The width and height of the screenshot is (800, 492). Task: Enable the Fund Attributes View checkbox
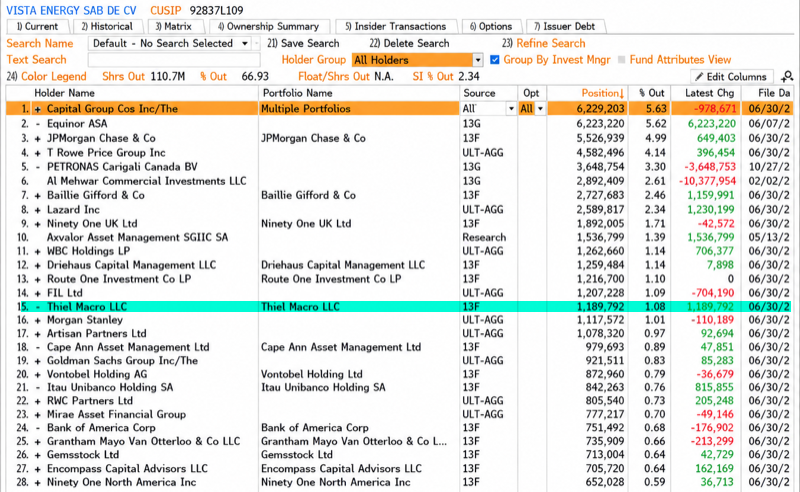pyautogui.click(x=621, y=60)
